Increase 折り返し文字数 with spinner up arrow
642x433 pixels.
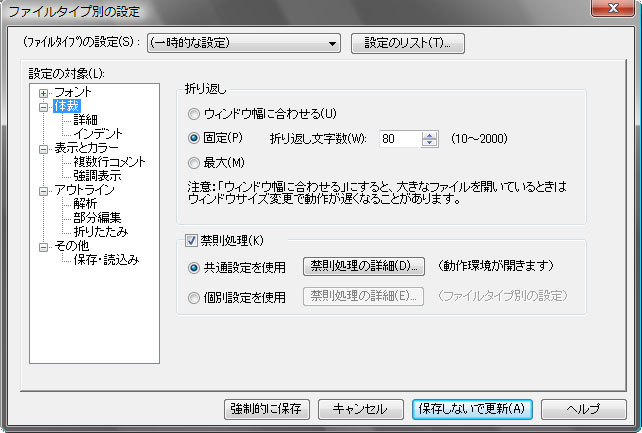(x=430, y=135)
